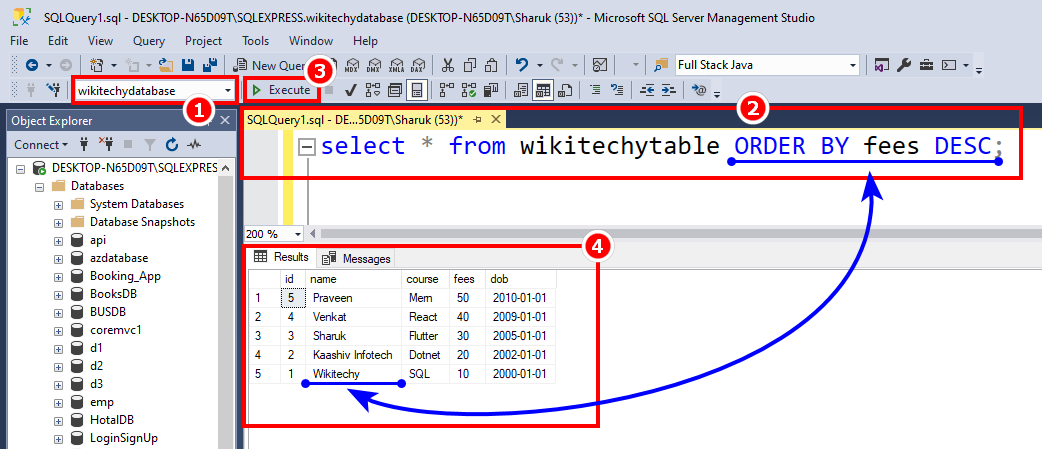Click the Save All toolbar icon
Image resolution: width=1042 pixels, height=449 pixels.
coord(210,65)
